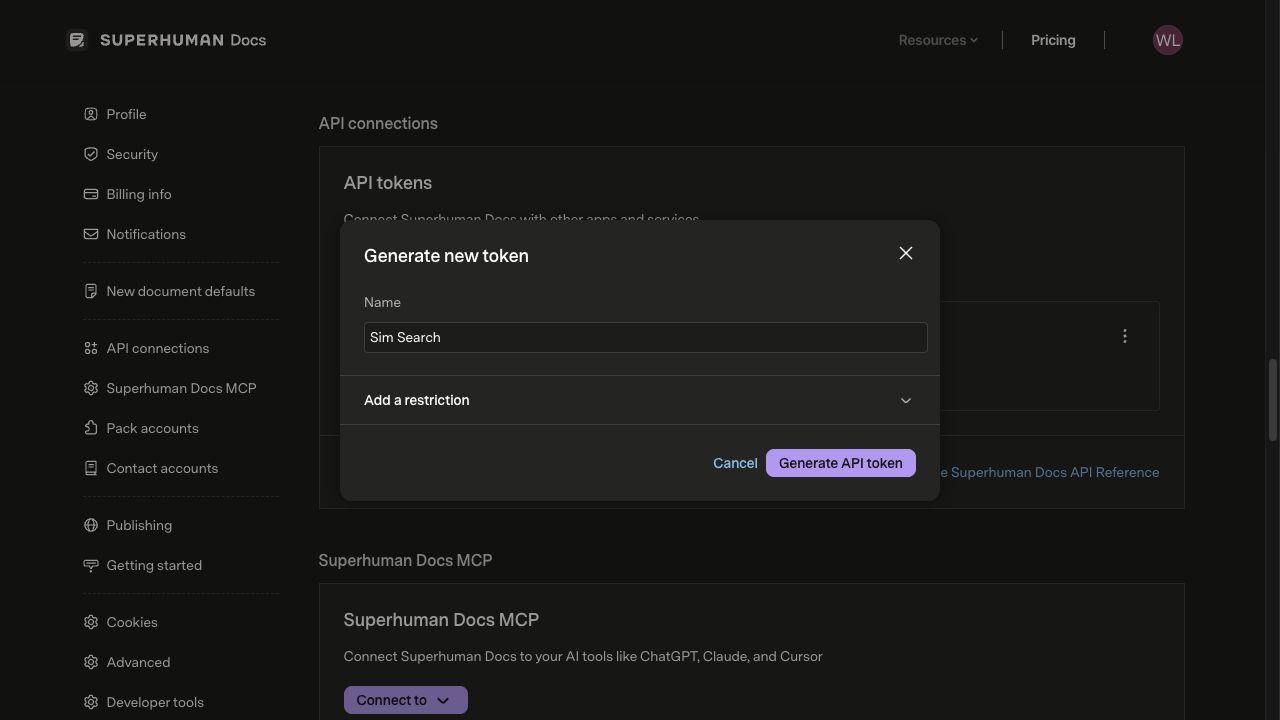Screen dimensions: 1280x720
Task: Click the Superhuman Docs MCP gear icon
Action: pos(91,388)
